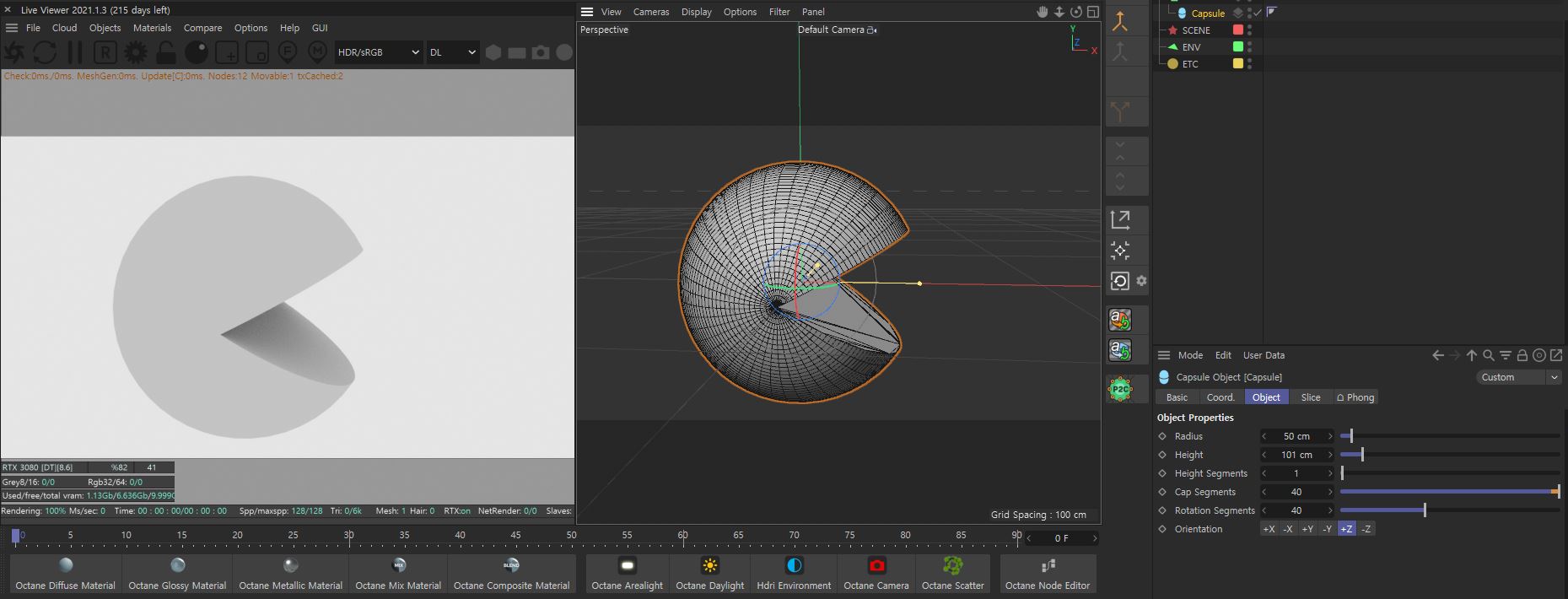Toggle the Capsule object enable checkmark
This screenshot has height=599, width=1568.
[x=1258, y=13]
